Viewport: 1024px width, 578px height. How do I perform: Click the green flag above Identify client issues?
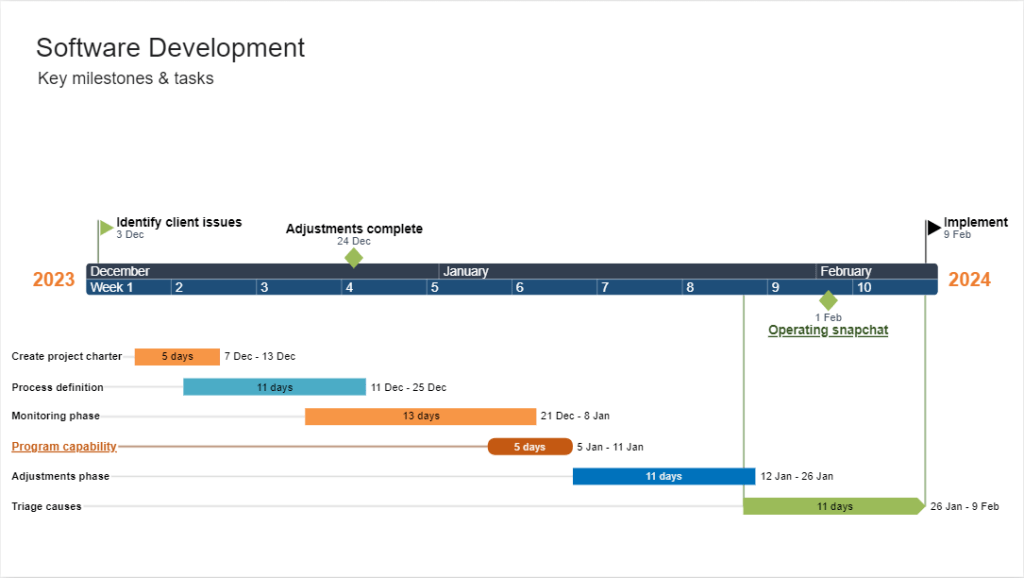pyautogui.click(x=104, y=225)
